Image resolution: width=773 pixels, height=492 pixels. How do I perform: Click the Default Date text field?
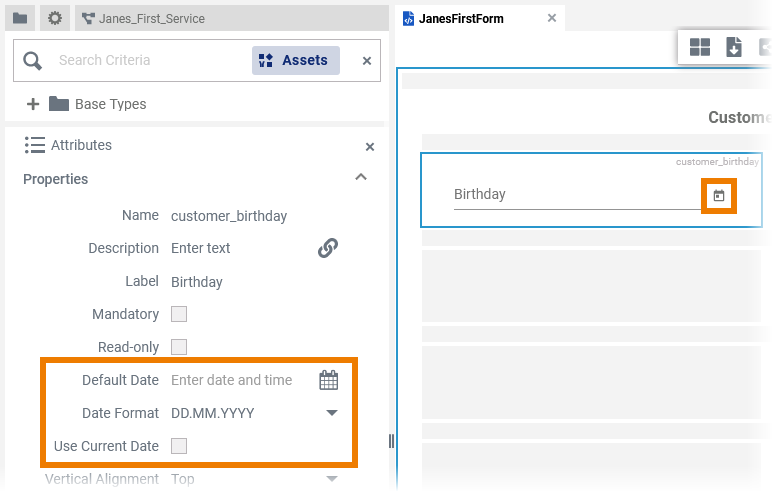point(240,380)
